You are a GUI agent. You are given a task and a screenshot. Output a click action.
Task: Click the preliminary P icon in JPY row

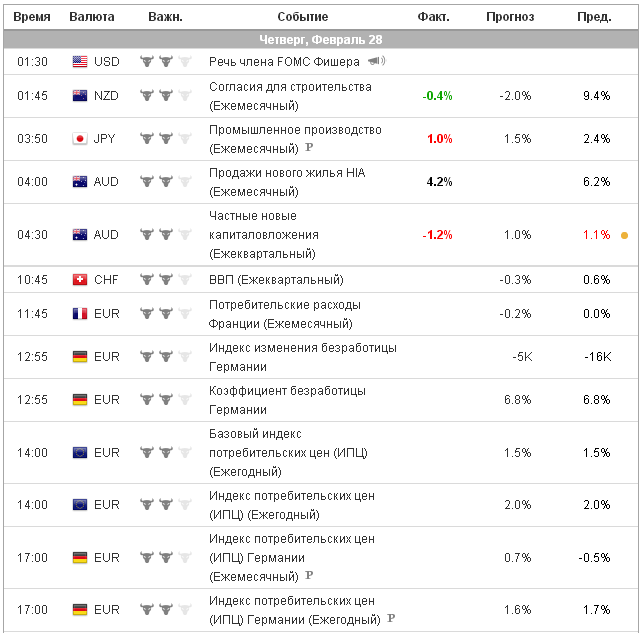point(309,149)
